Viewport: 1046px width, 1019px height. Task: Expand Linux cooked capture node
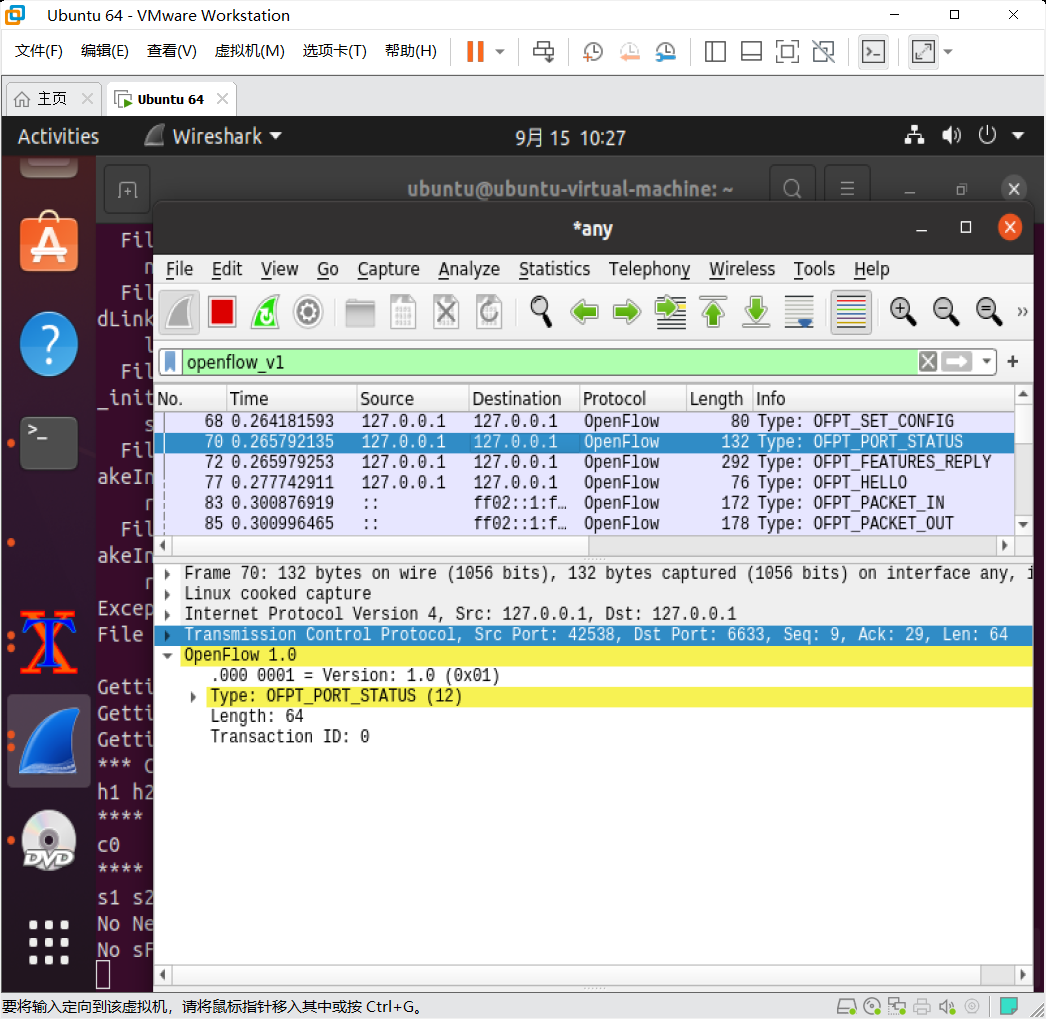click(x=167, y=594)
